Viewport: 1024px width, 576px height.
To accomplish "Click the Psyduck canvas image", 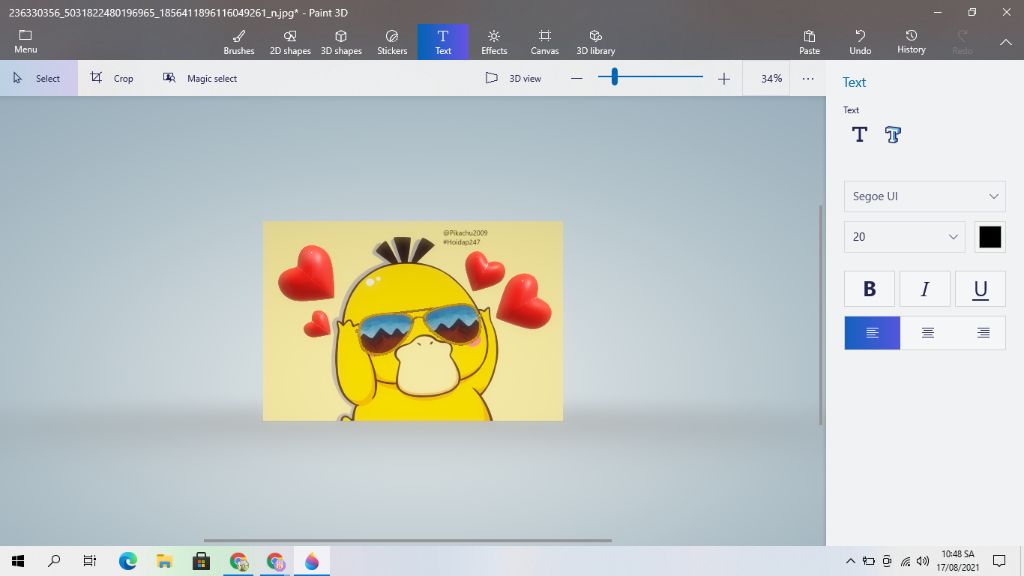I will [x=413, y=321].
